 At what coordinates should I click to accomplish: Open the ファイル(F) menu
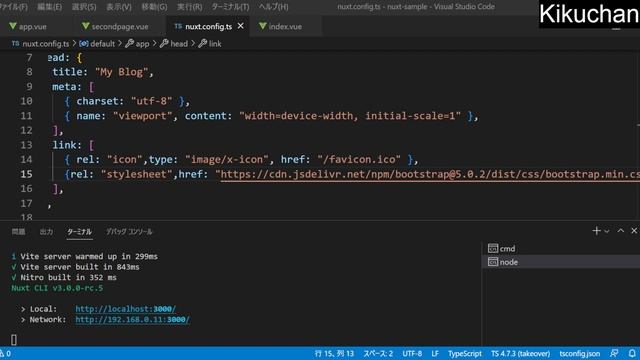coord(13,7)
